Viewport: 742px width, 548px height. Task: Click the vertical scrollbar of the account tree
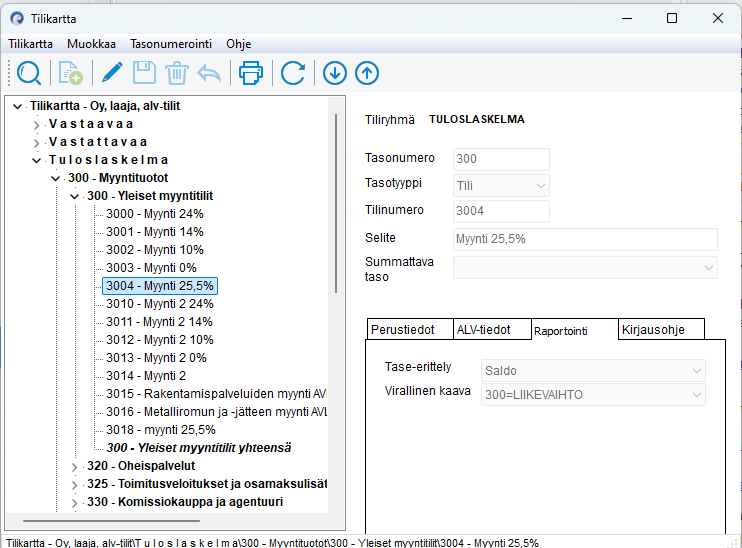coord(336,203)
